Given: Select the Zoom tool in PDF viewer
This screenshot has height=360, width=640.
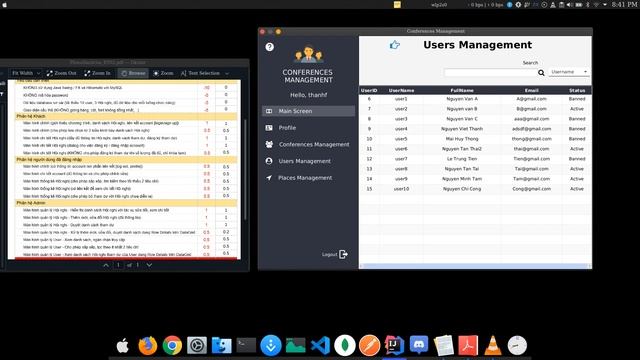Looking at the screenshot, I should pyautogui.click(x=163, y=73).
